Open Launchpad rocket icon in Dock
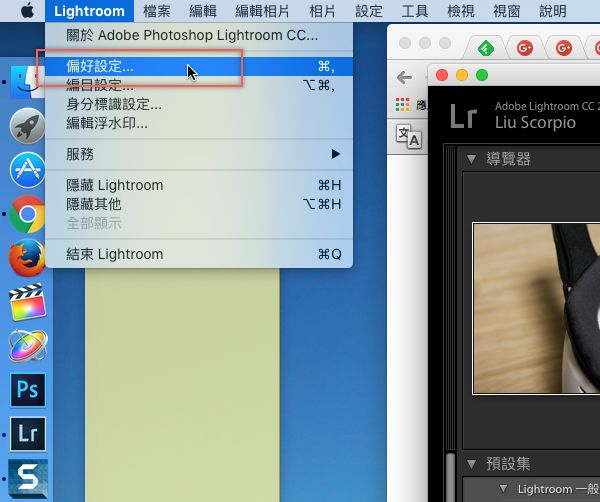This screenshot has height=502, width=600. click(x=27, y=126)
